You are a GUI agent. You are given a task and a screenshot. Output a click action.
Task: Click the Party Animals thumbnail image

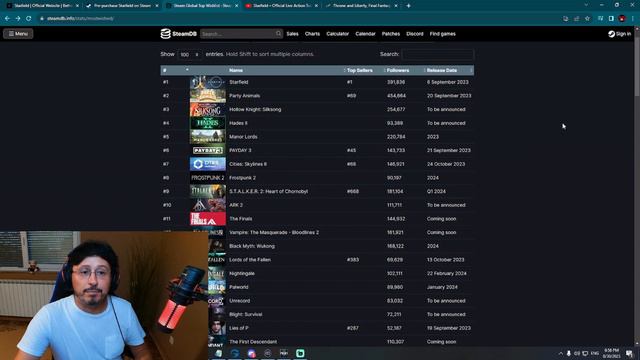click(208, 96)
